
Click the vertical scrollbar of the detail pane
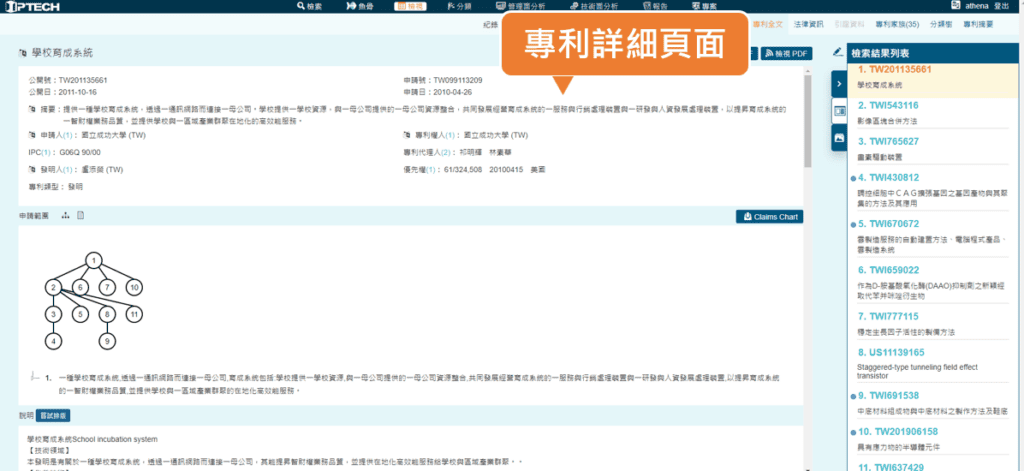[808, 120]
